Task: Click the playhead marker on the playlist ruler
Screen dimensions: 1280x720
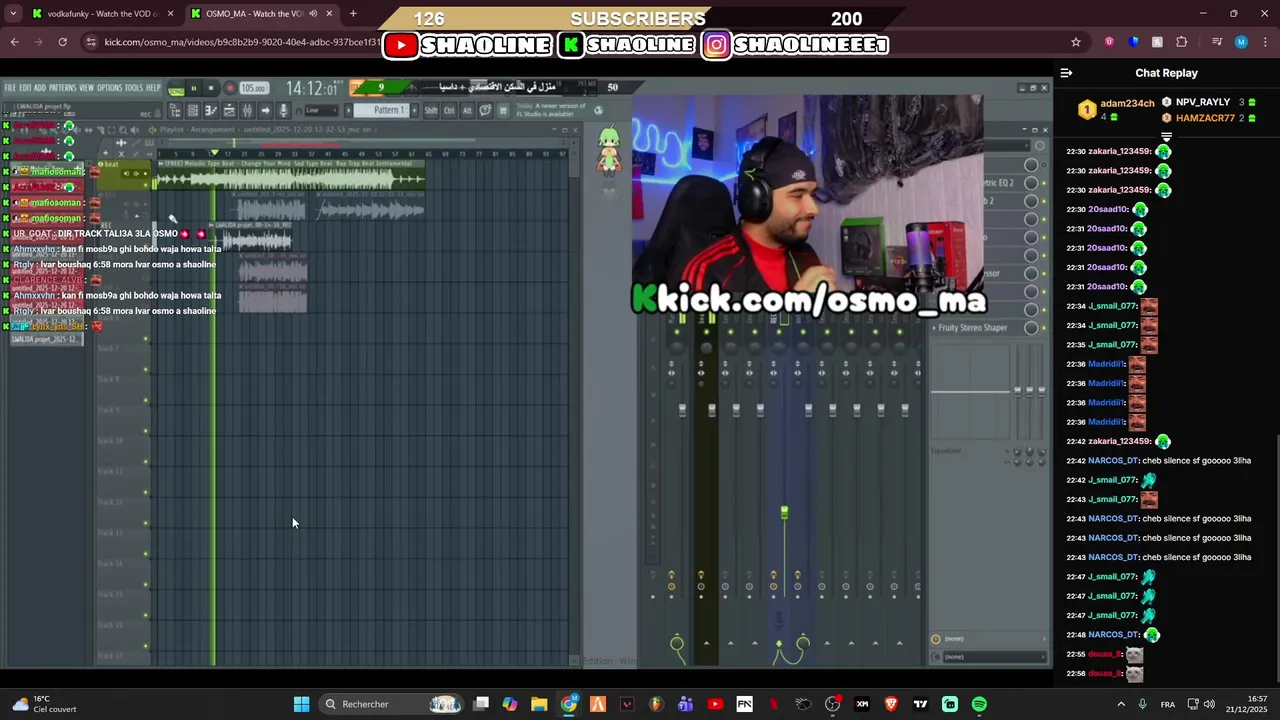Action: coord(213,154)
